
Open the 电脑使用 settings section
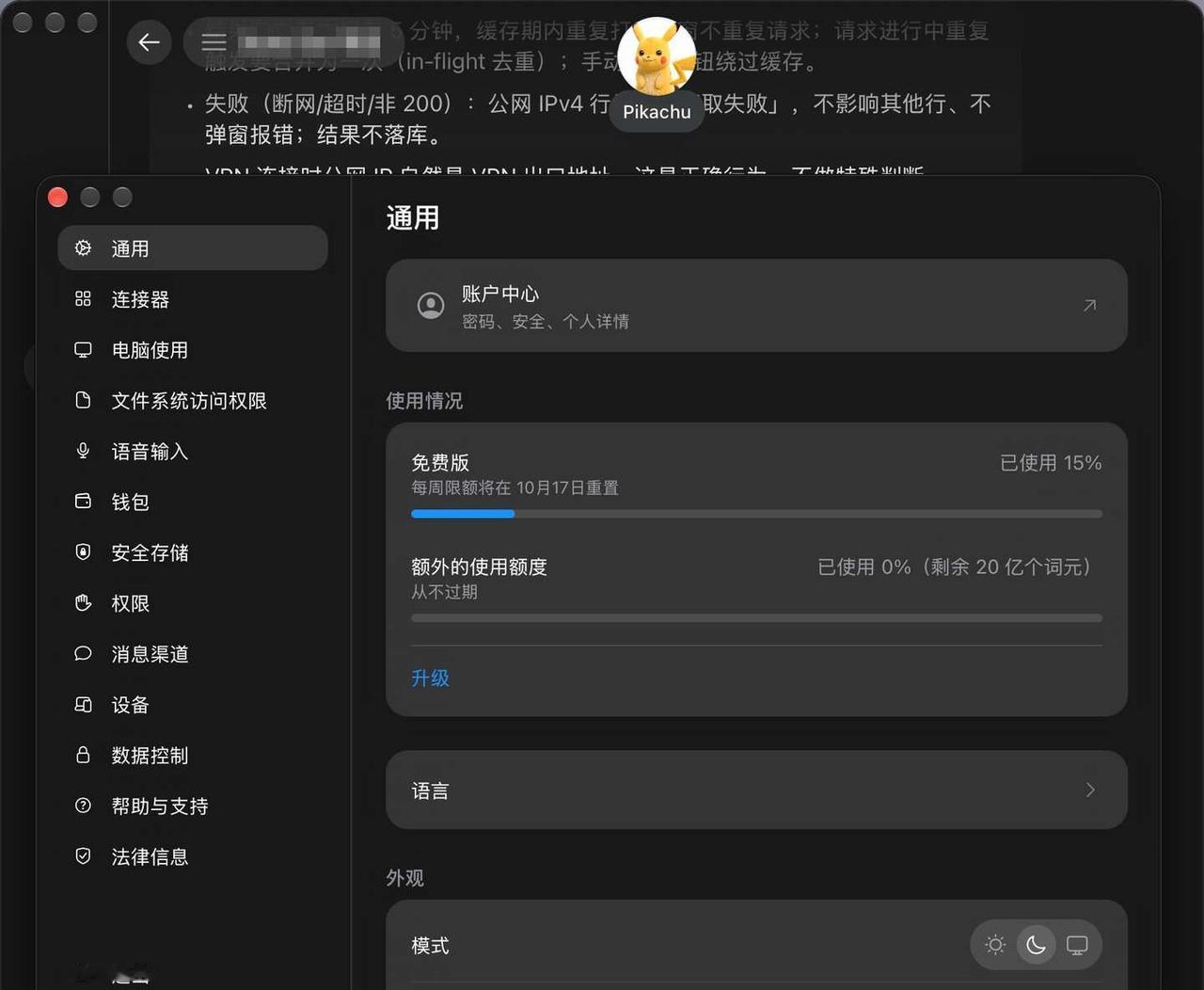tap(193, 349)
